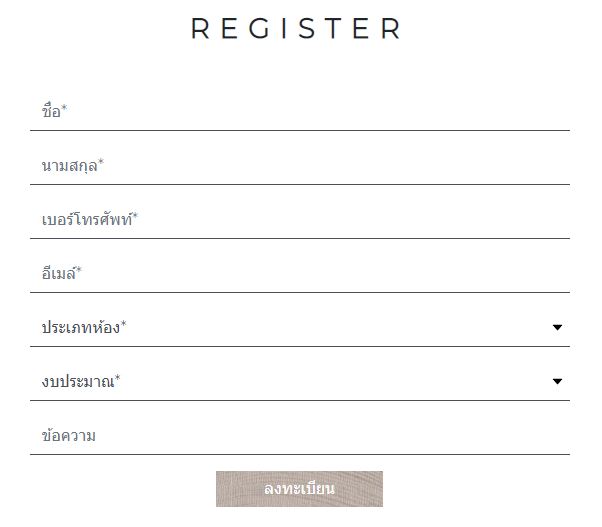Click the อีเมล placeholder label
Viewport: 602px width, 527px height.
(58, 274)
